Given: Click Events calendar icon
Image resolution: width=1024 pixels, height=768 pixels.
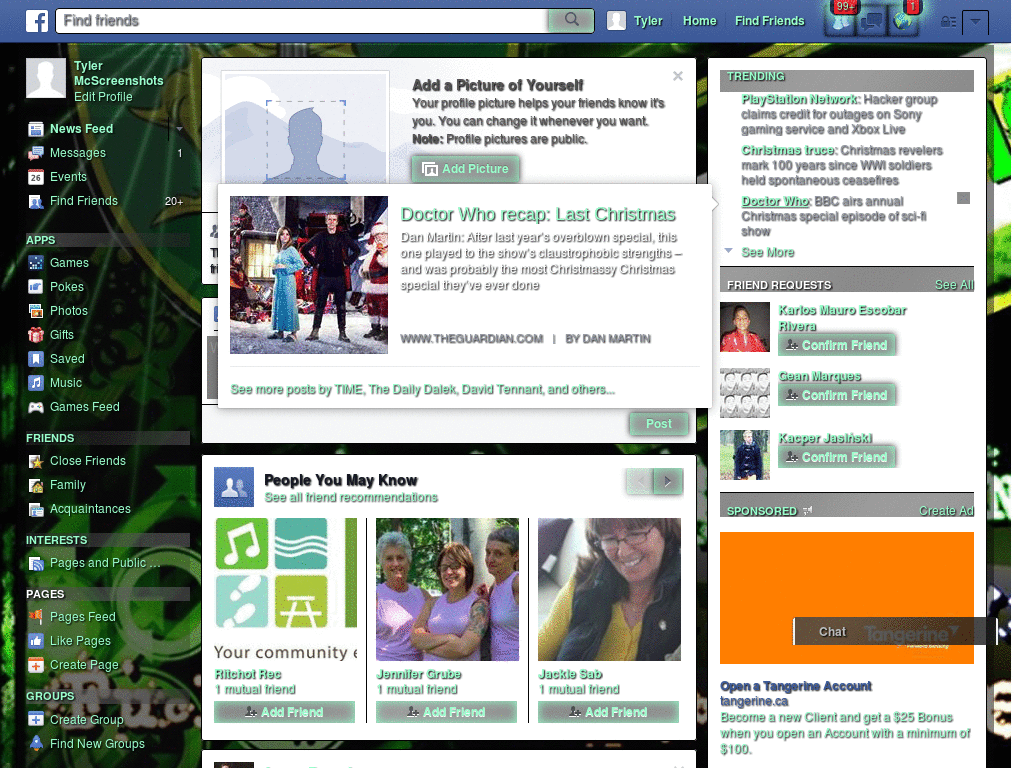Looking at the screenshot, I should click(36, 177).
